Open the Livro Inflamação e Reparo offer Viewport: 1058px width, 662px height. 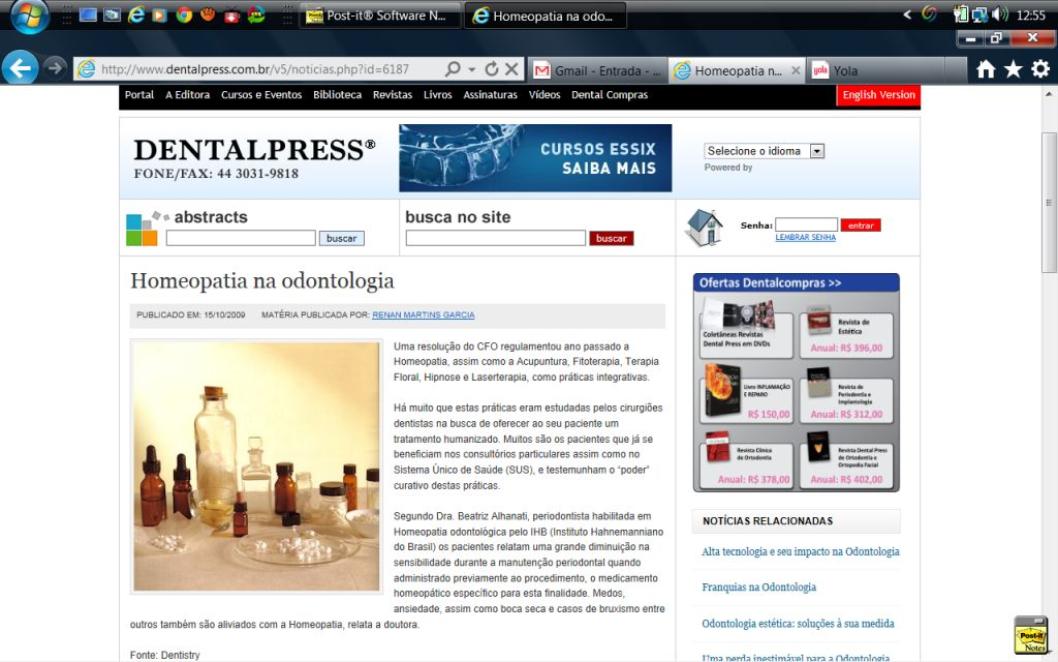pyautogui.click(x=746, y=395)
